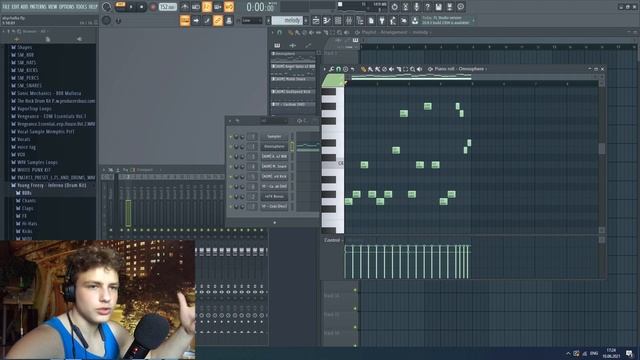Mute the Omnisphere channel green light

(x=231, y=146)
